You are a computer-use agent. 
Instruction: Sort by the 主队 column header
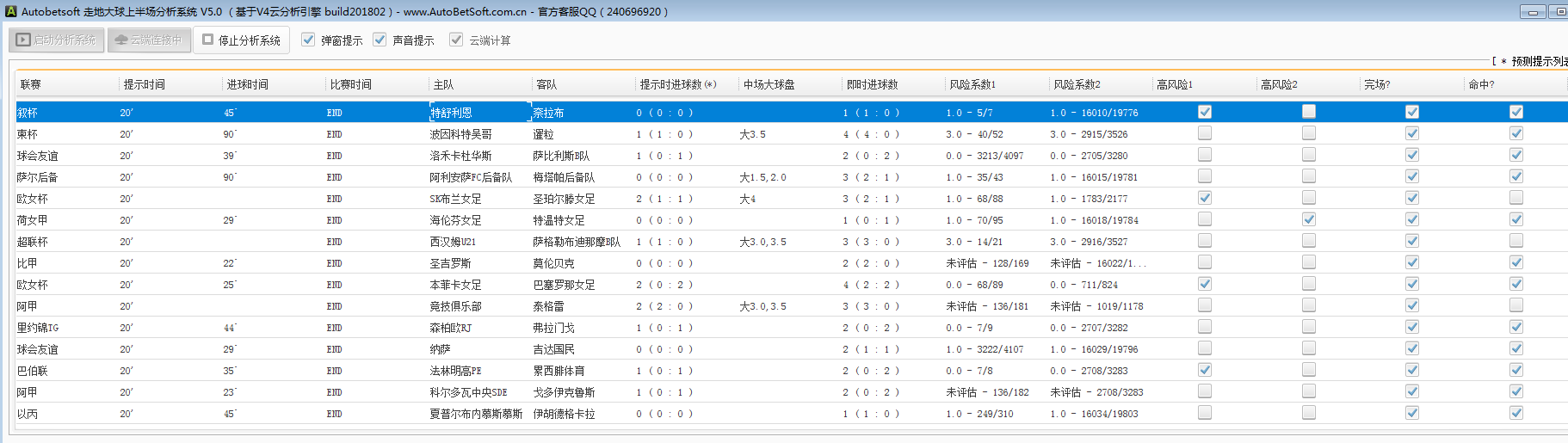(x=443, y=84)
